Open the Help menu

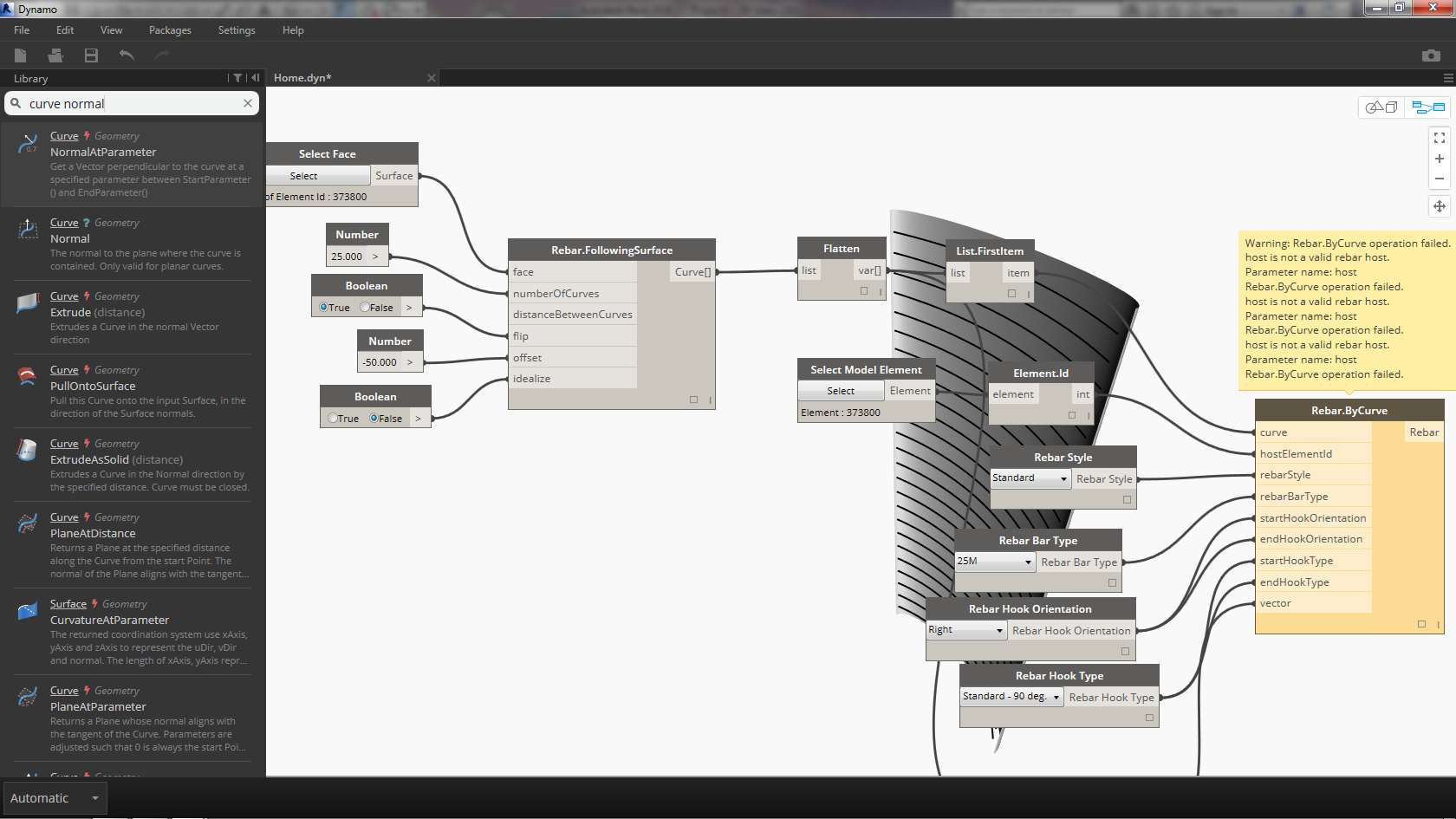point(293,30)
